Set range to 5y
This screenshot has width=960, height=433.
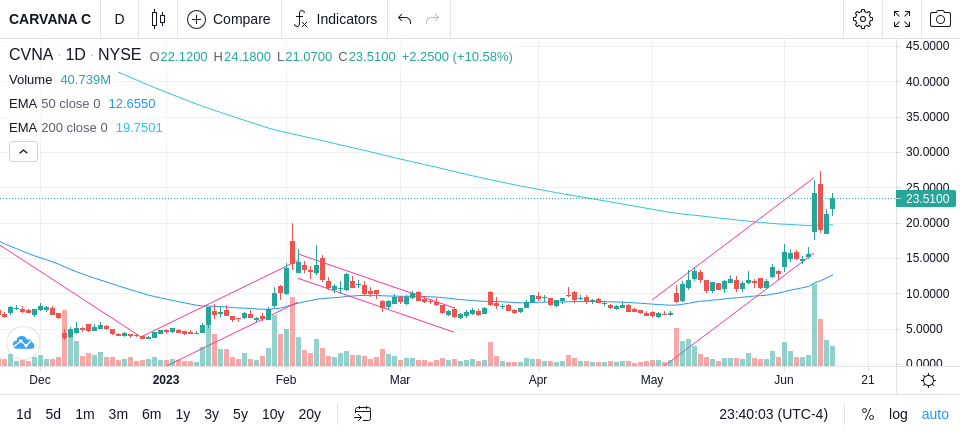[240, 414]
